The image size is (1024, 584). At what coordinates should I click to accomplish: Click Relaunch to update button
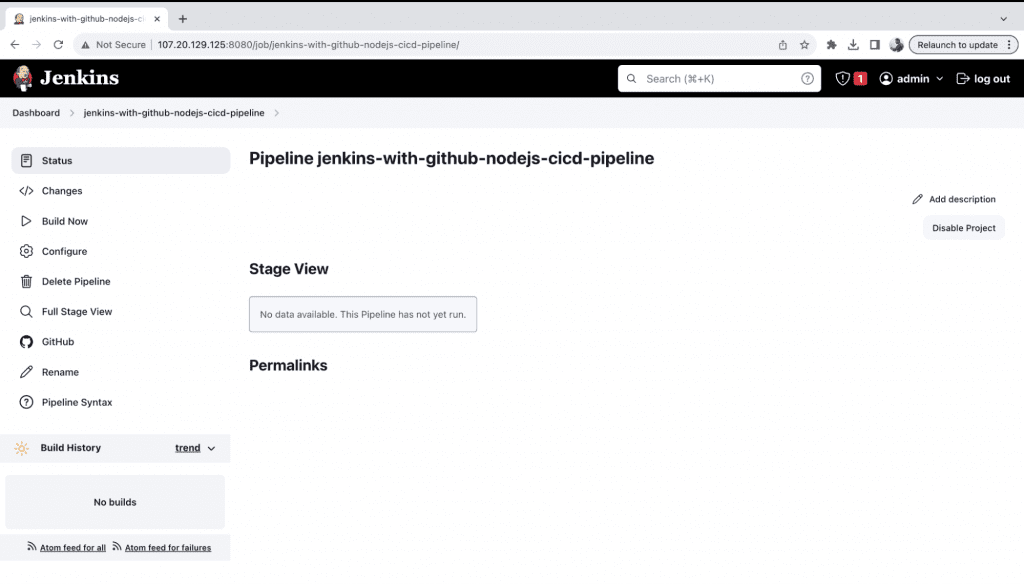point(963,44)
